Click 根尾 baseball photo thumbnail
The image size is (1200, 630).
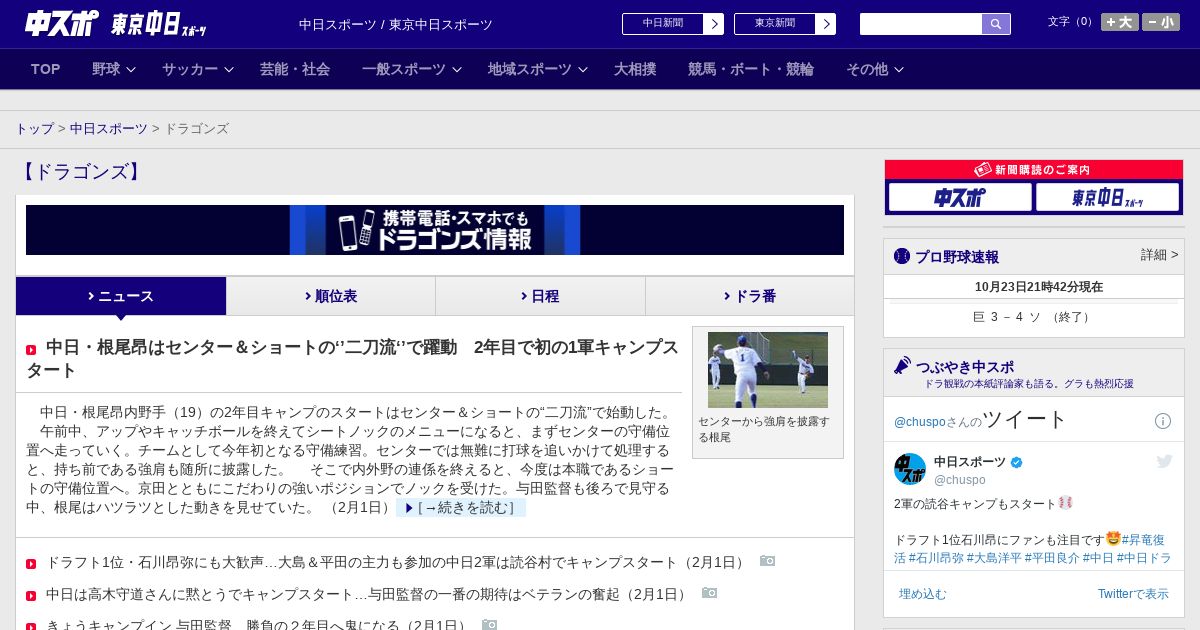click(x=768, y=370)
